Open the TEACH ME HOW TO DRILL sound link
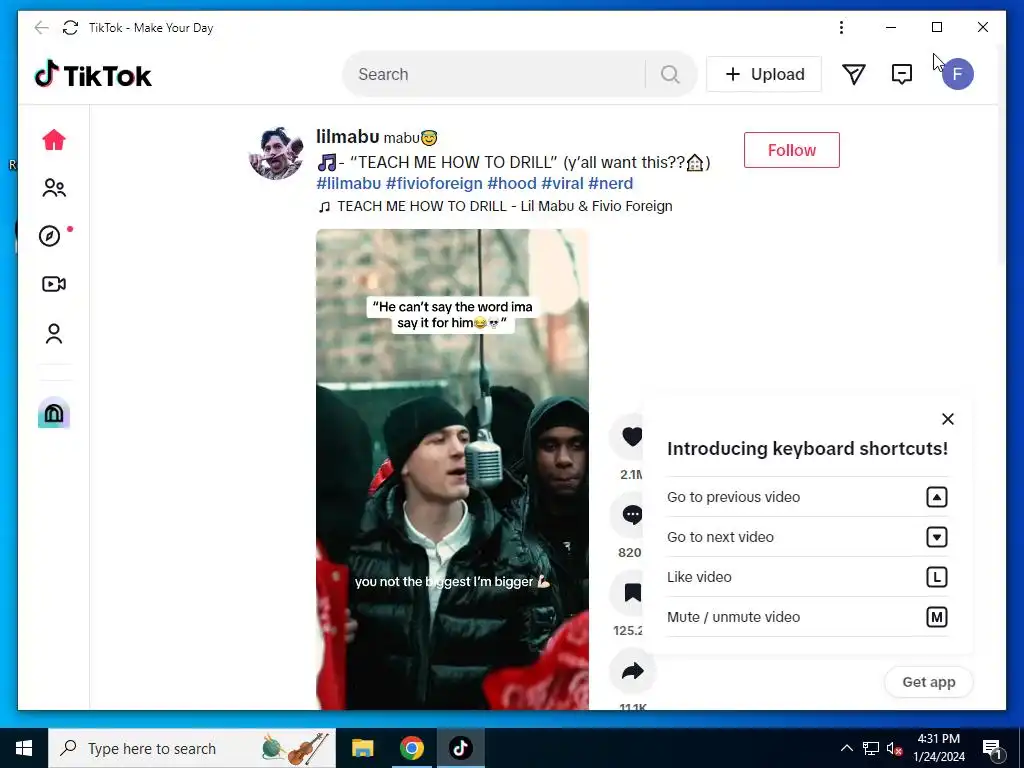 (495, 206)
